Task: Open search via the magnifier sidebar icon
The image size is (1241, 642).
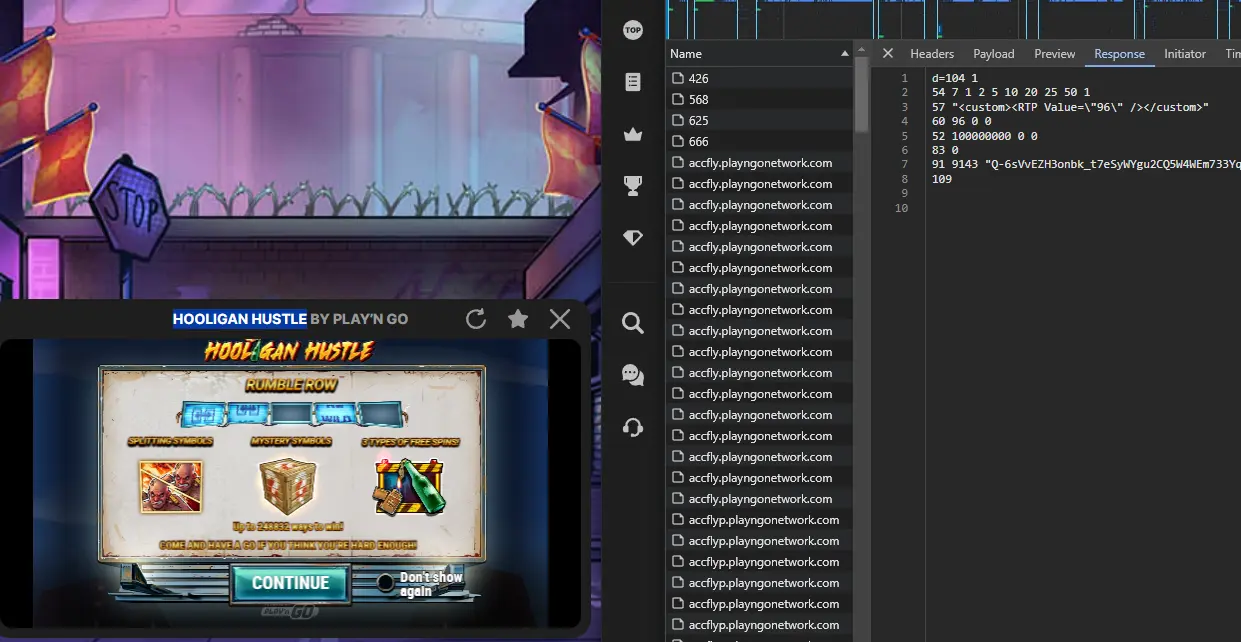Action: pyautogui.click(x=632, y=323)
